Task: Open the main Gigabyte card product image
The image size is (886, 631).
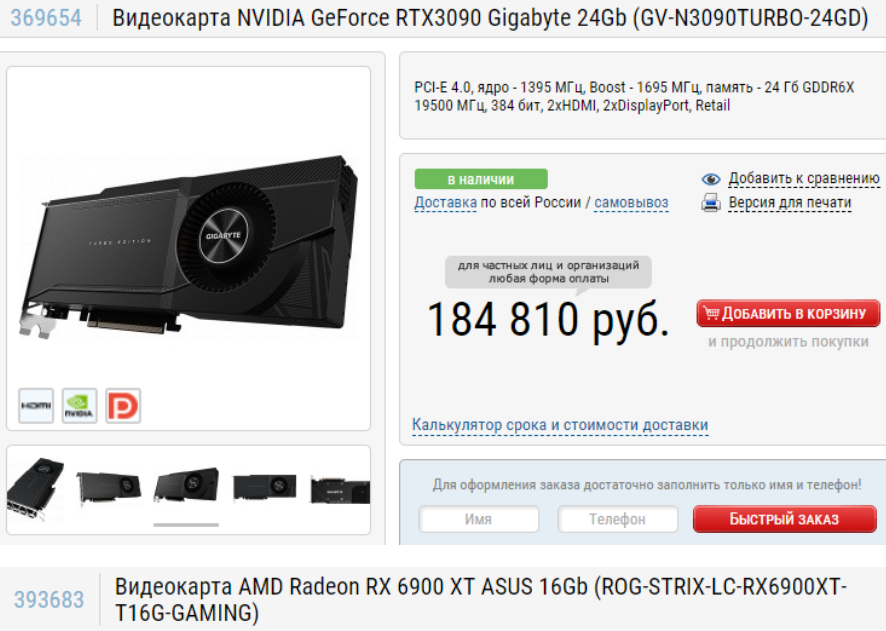Action: (189, 246)
